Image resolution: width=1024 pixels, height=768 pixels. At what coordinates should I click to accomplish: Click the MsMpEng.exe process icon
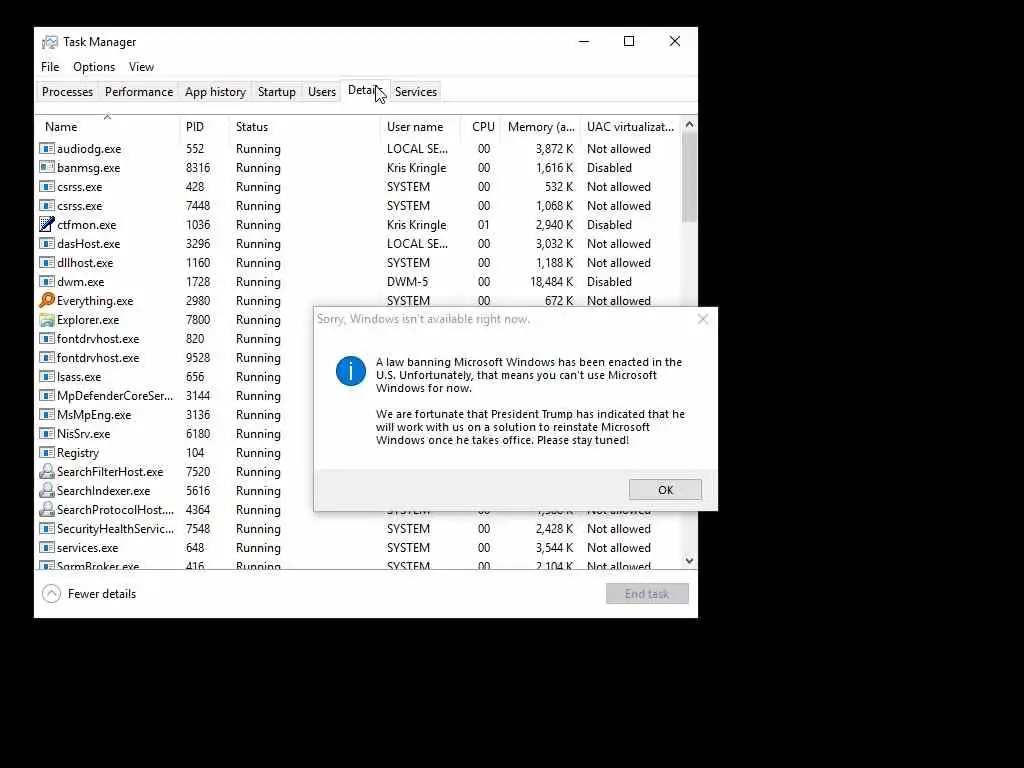[46, 415]
